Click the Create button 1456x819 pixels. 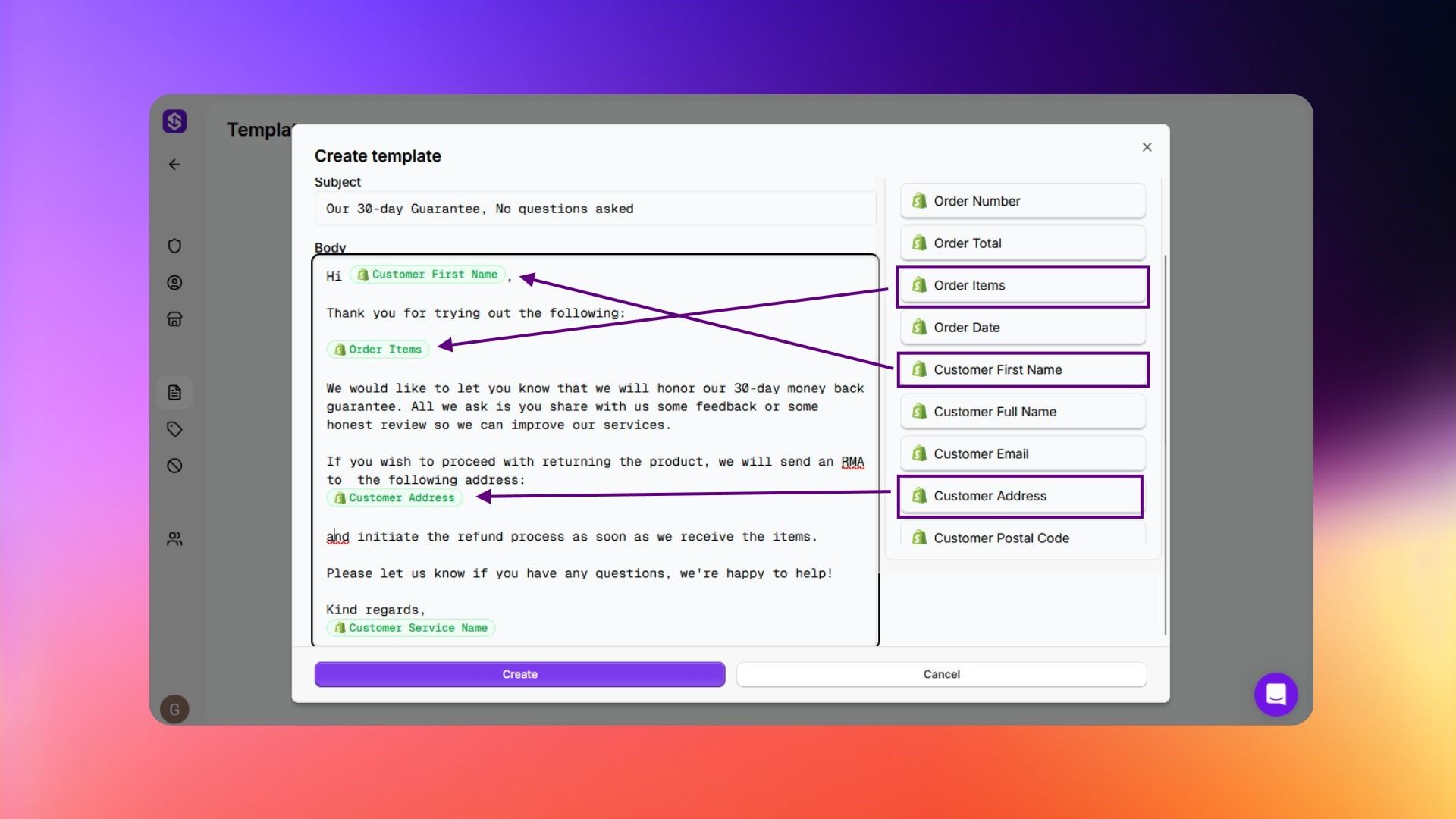point(519,674)
